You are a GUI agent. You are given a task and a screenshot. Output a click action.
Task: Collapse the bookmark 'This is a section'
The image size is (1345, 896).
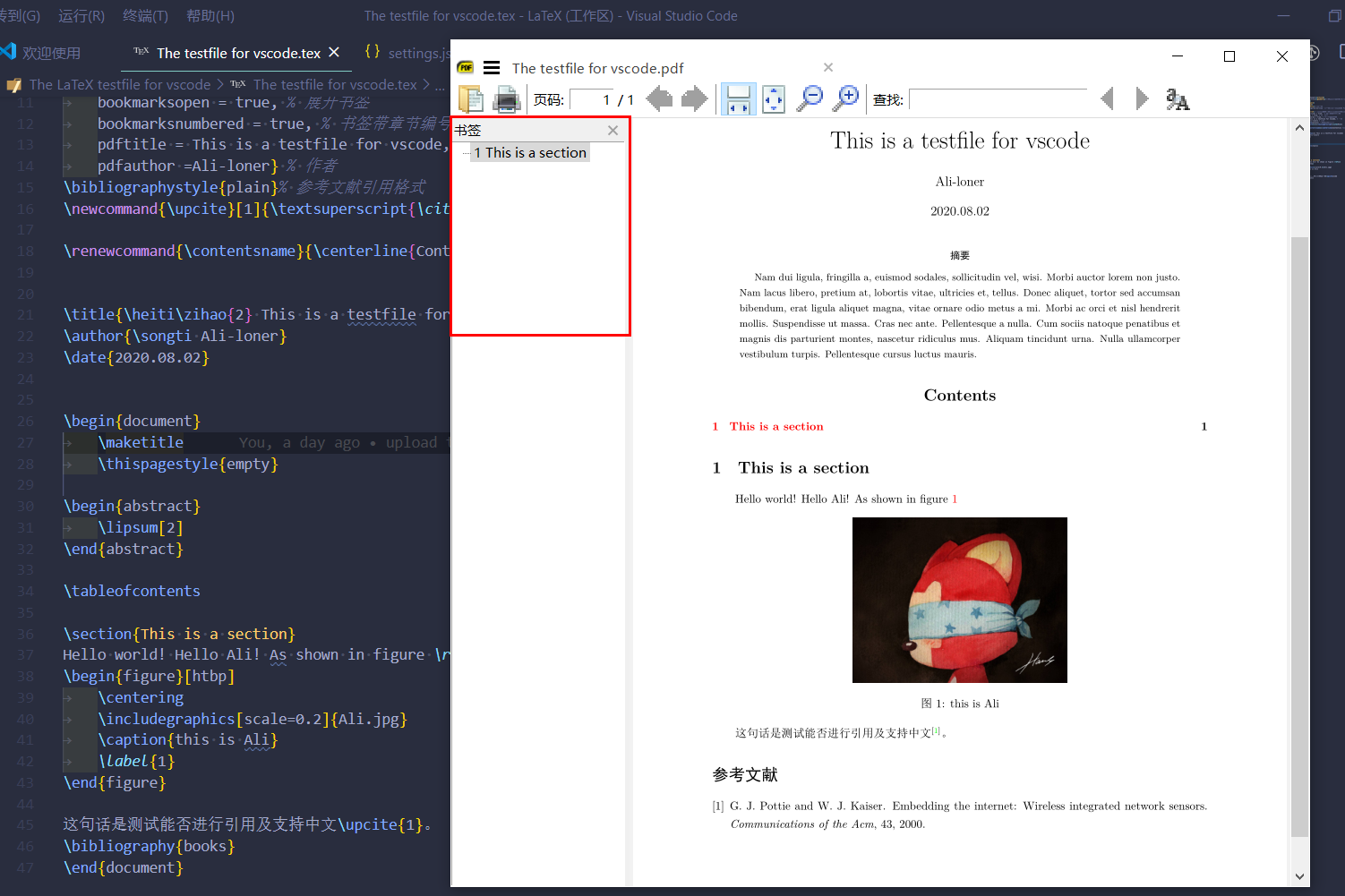pyautogui.click(x=467, y=152)
